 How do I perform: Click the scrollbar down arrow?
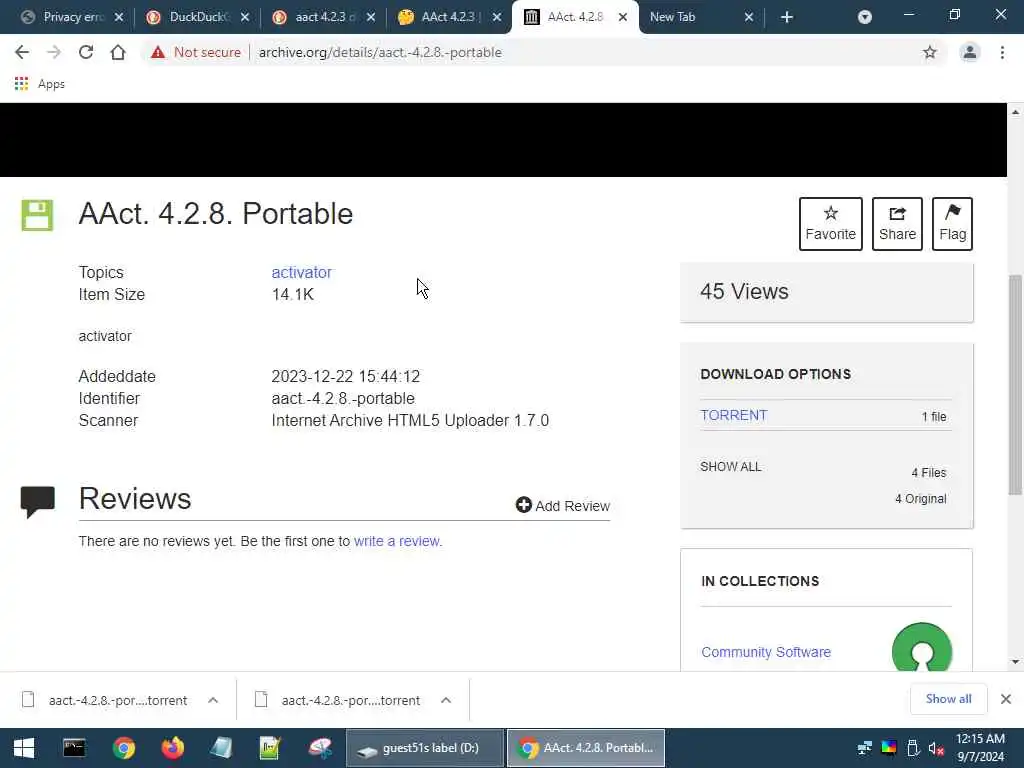1015,662
